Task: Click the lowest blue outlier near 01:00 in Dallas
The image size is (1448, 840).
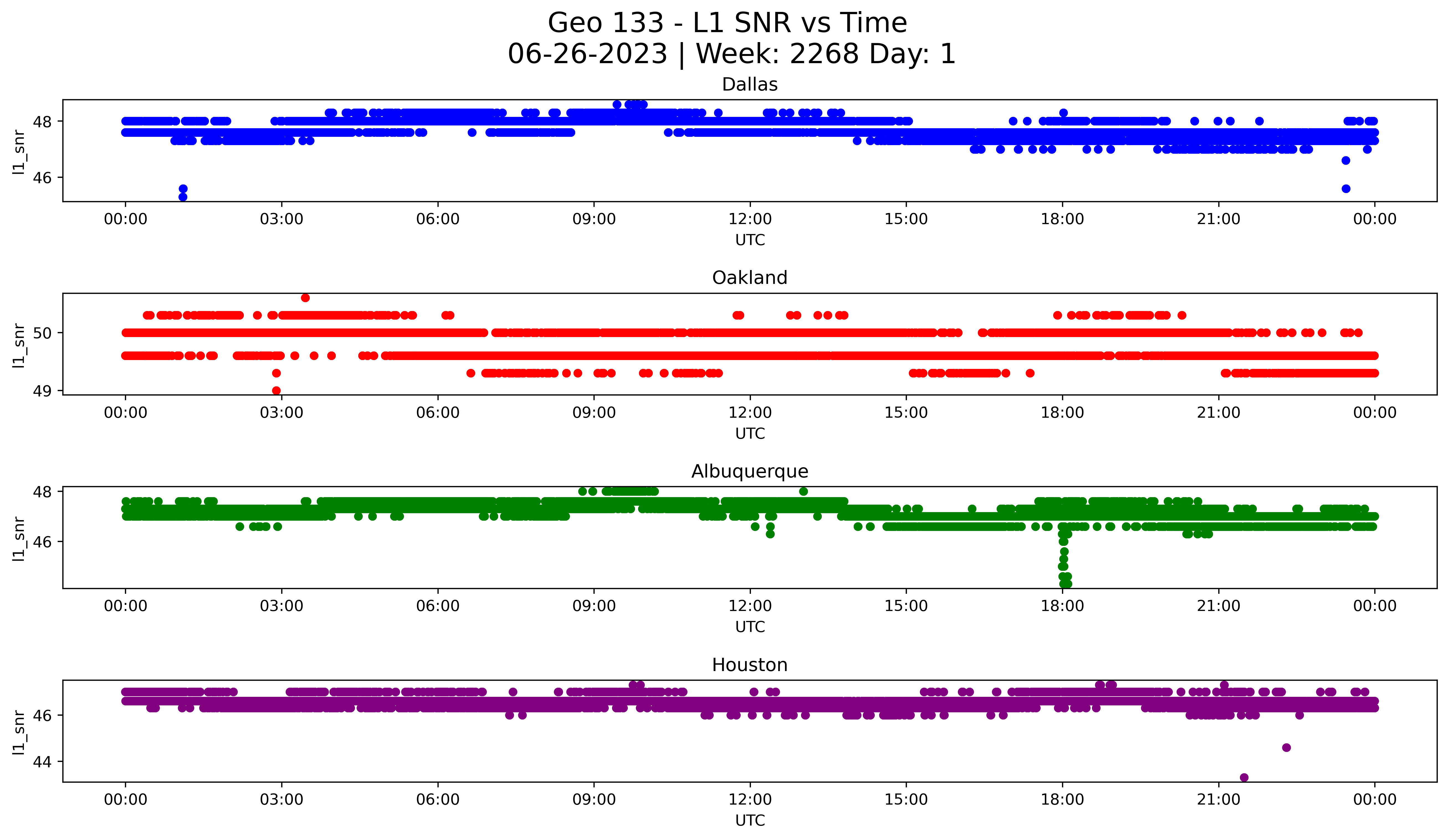Action: (183, 197)
